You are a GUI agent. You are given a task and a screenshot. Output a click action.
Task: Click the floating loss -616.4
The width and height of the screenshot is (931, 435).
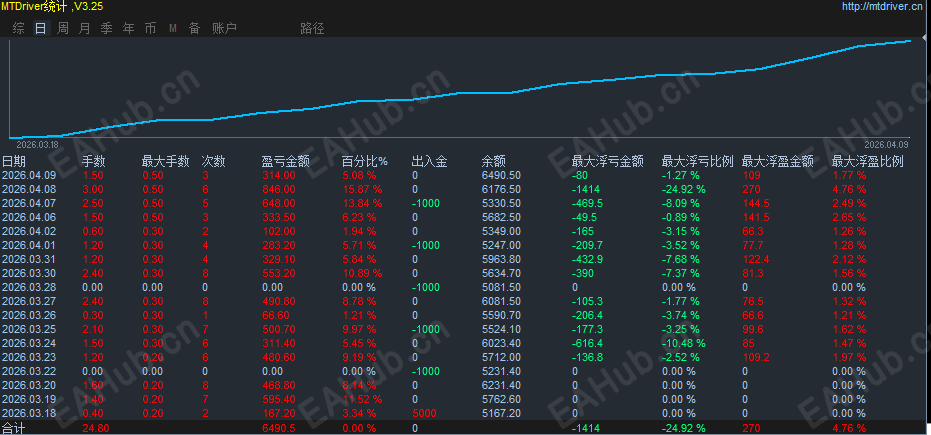pyautogui.click(x=587, y=342)
